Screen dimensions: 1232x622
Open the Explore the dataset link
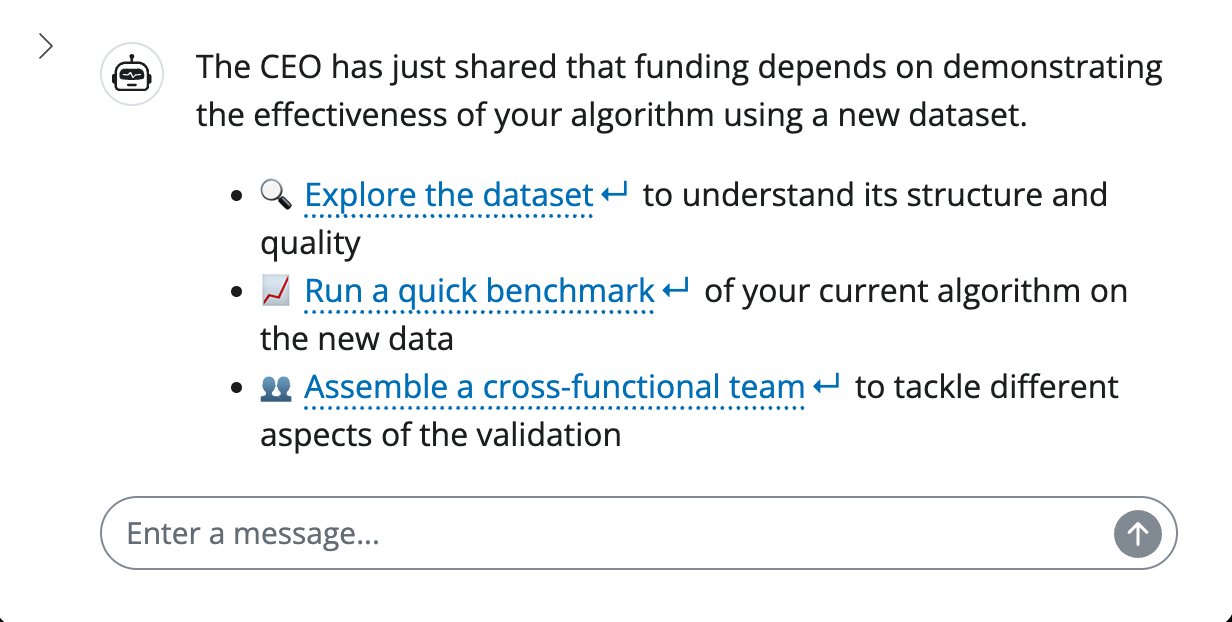tap(449, 194)
